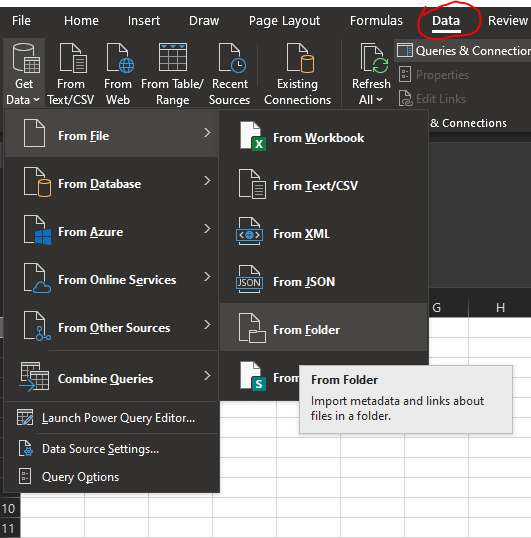Expand the From Azure submenu arrow
531x538 pixels.
coord(207,229)
